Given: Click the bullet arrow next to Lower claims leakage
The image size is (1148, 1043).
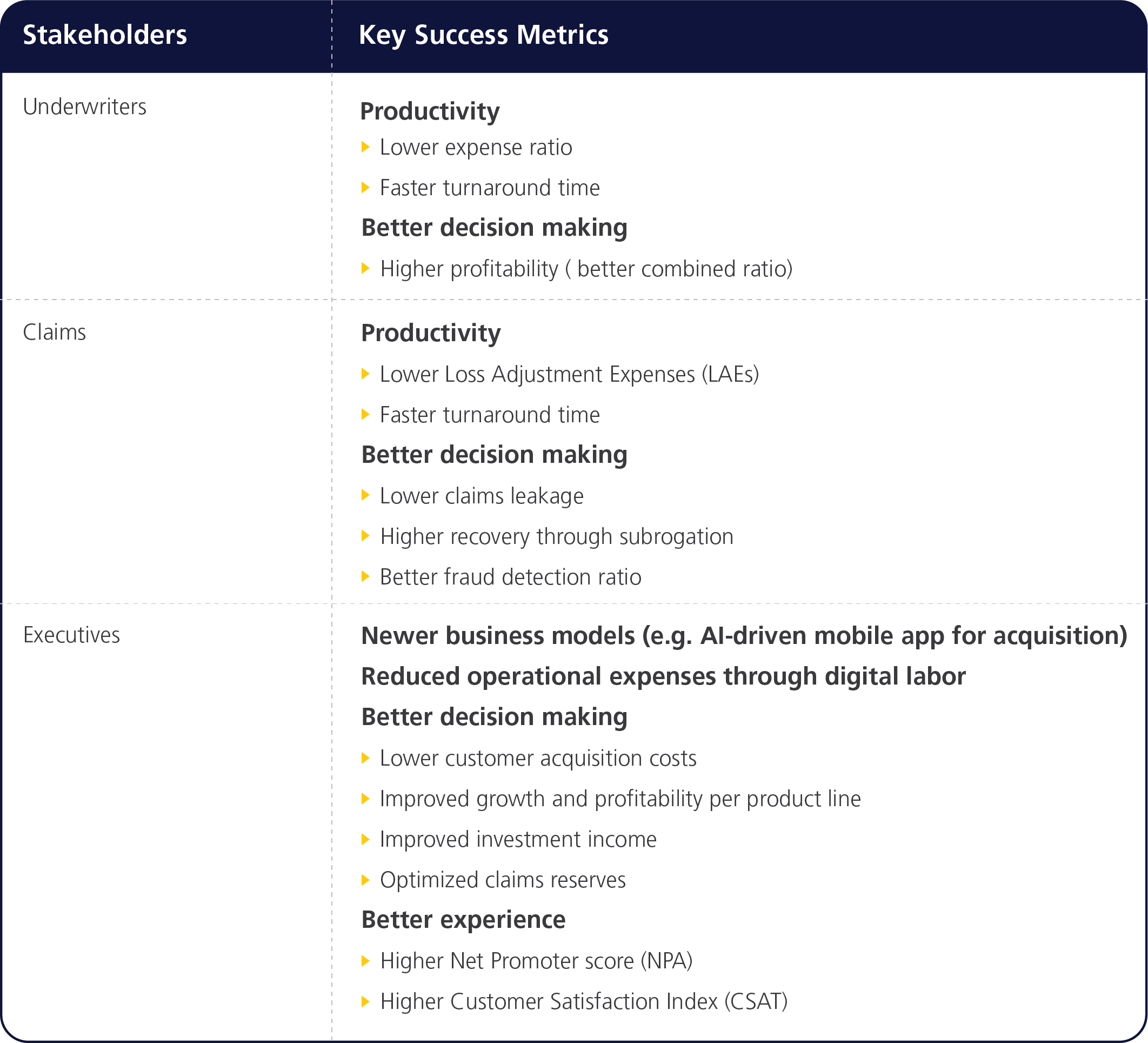Looking at the screenshot, I should pyautogui.click(x=365, y=496).
